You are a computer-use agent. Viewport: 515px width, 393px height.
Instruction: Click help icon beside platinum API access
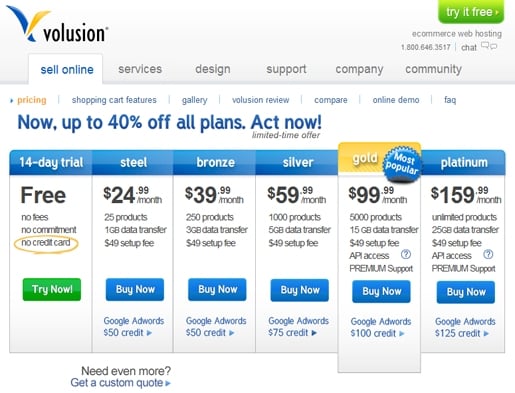488,255
